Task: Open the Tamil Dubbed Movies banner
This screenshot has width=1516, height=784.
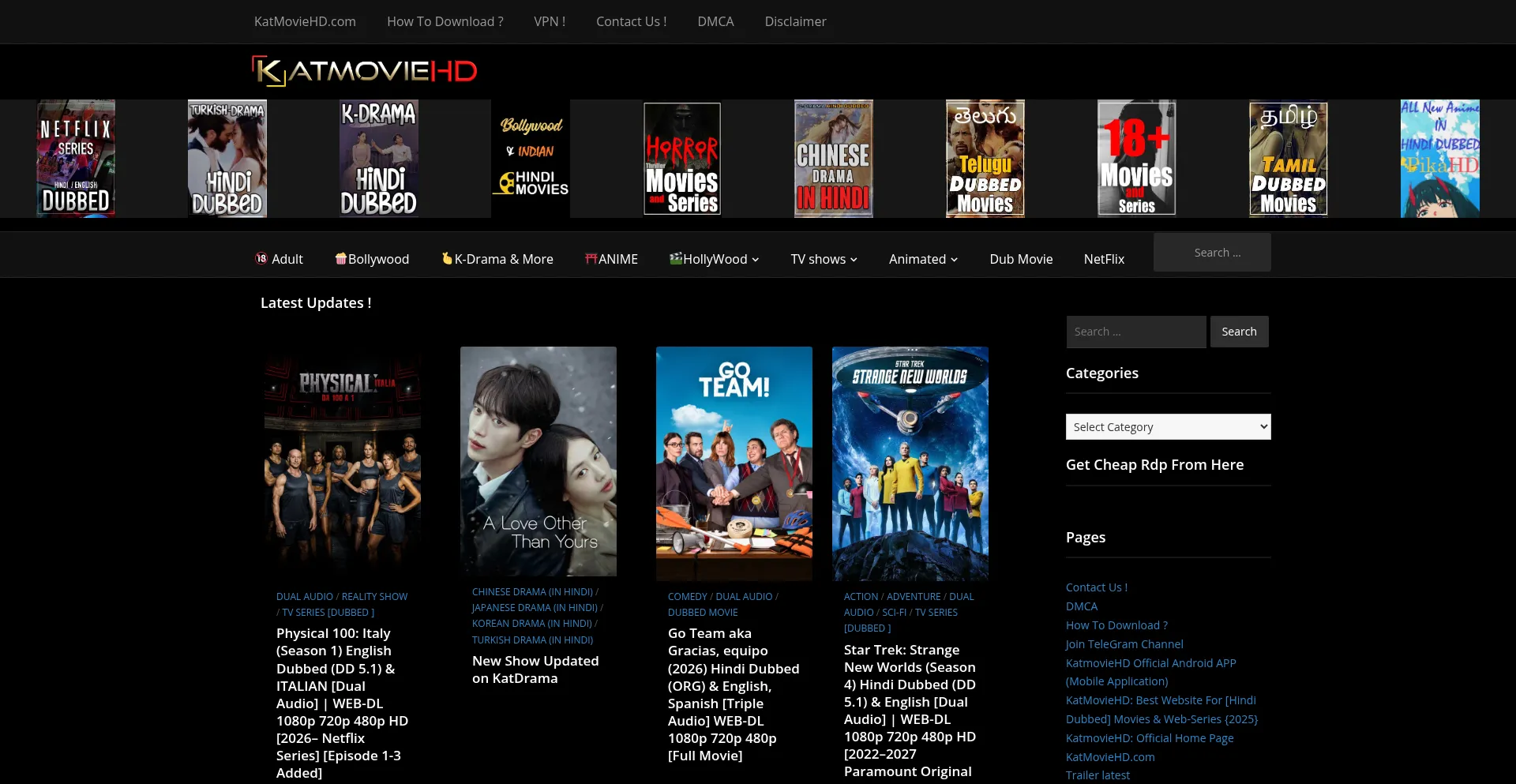Action: click(x=1289, y=159)
